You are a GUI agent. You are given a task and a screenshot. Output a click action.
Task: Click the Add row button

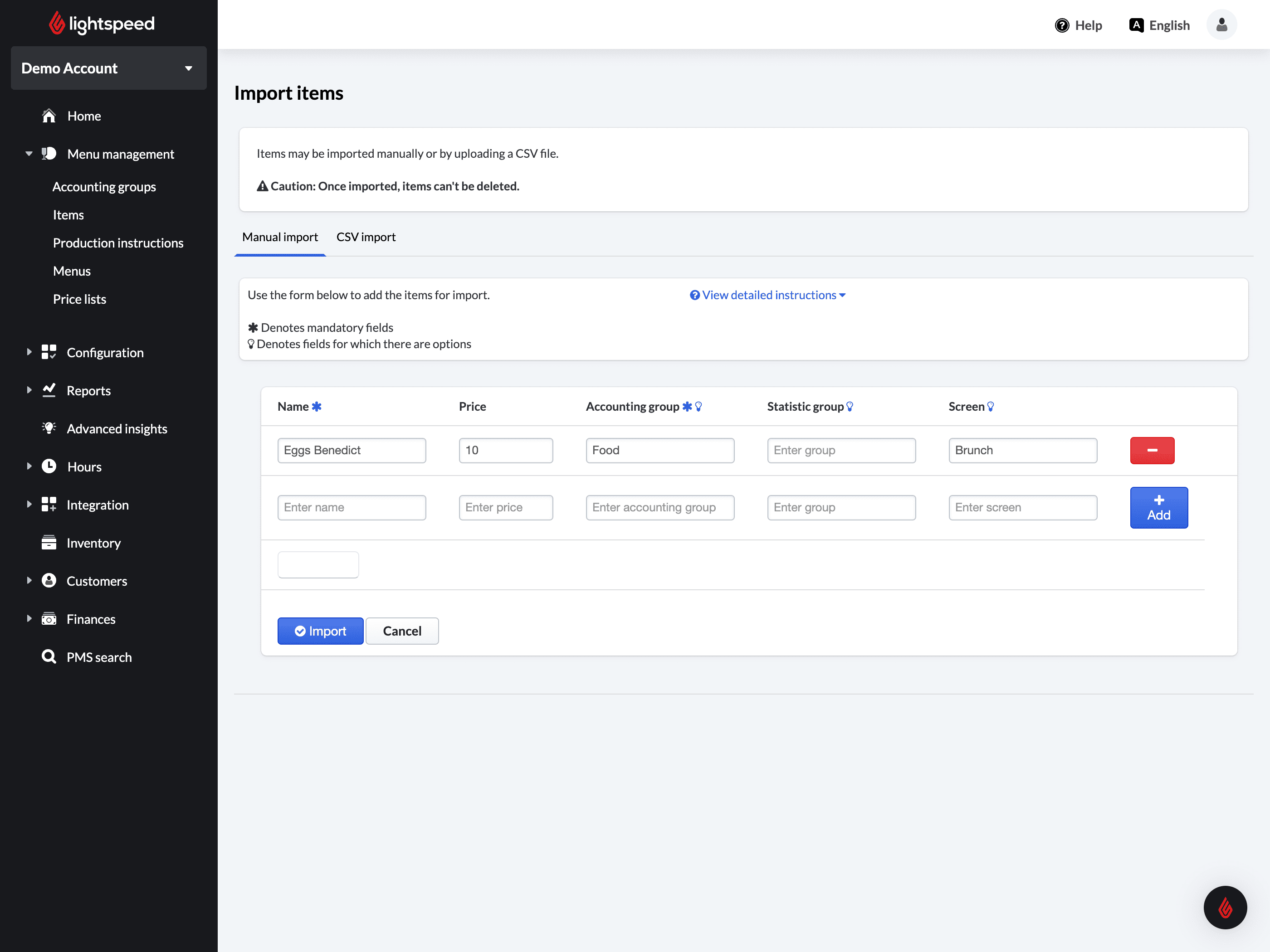tap(1158, 507)
